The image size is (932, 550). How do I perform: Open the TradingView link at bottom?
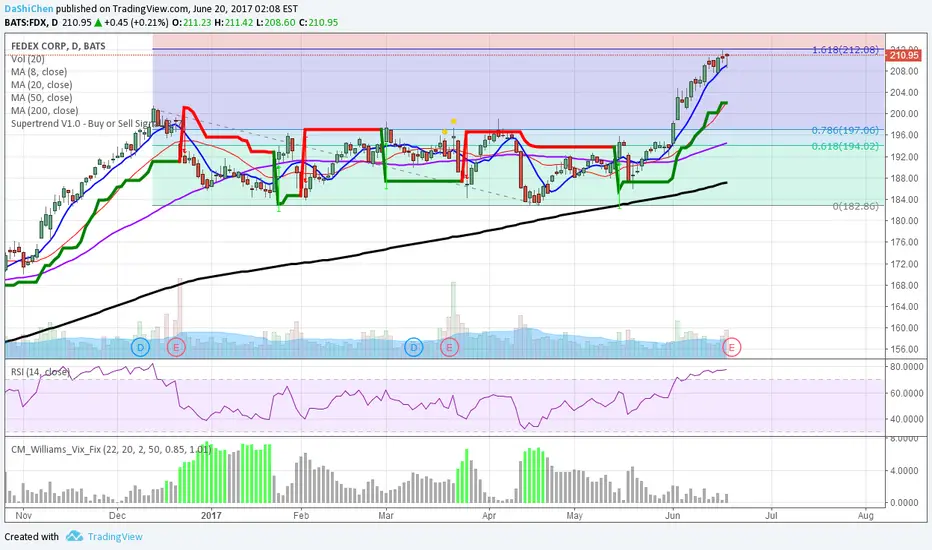tap(115, 536)
